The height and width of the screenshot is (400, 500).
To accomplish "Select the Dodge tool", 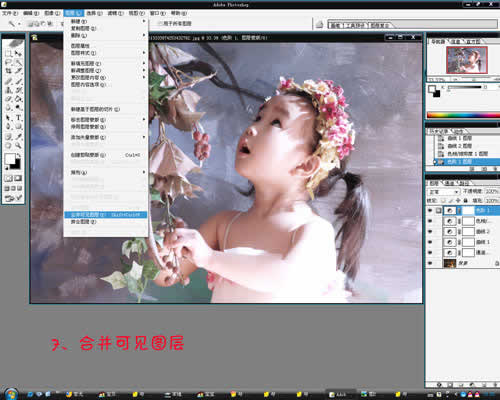I will (18, 107).
